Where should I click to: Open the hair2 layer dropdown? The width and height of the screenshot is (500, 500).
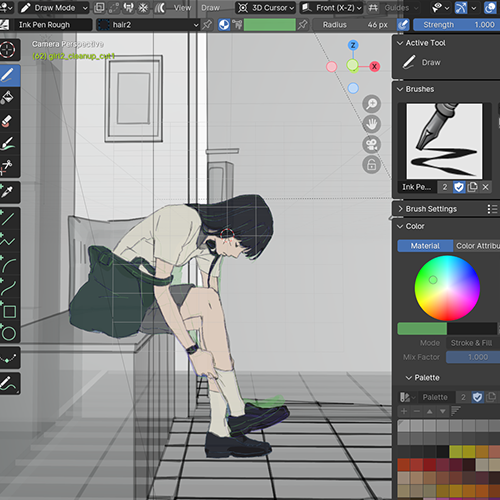[x=148, y=25]
